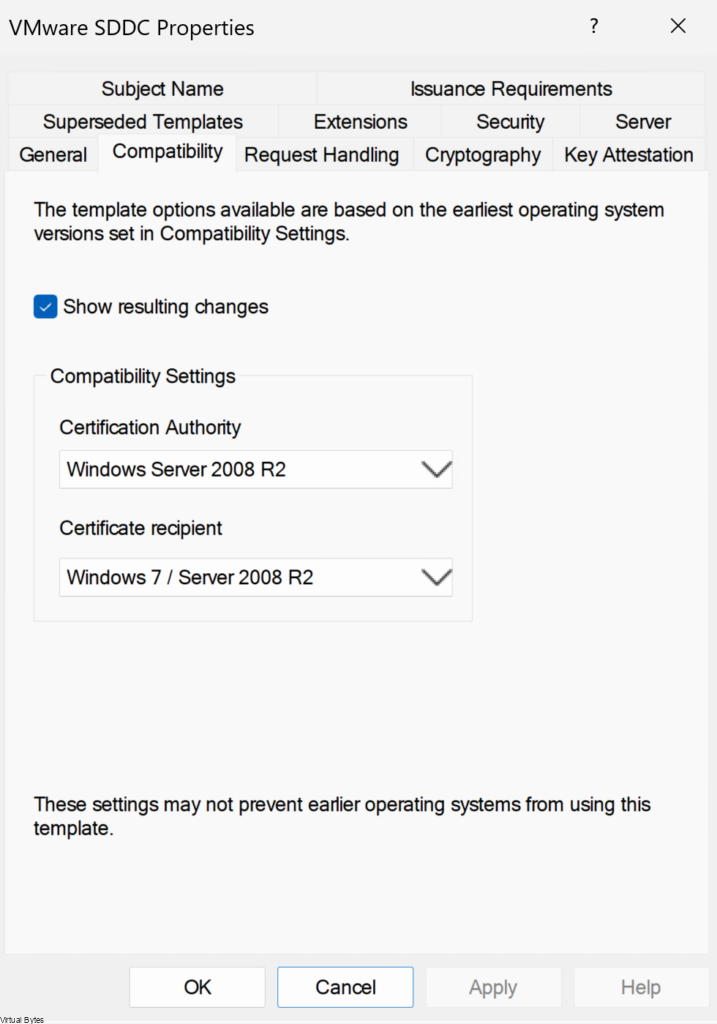
Task: Switch to the General tab
Action: click(53, 155)
